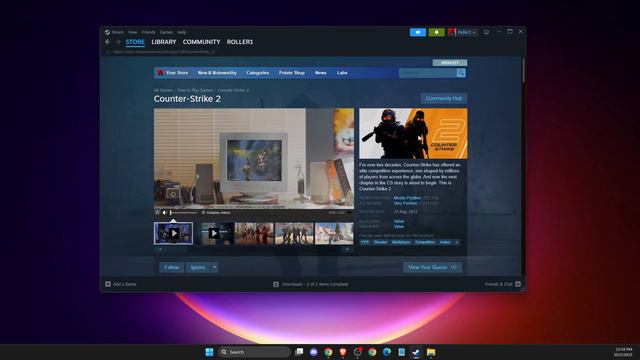Image resolution: width=640 pixels, height=360 pixels.
Task: Click the plus button to add tags
Action: point(457,242)
